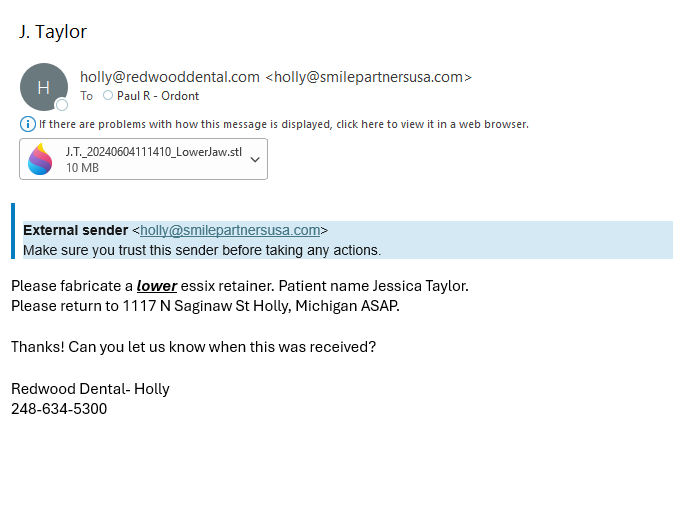Click the bold underlined word lower

tap(157, 286)
